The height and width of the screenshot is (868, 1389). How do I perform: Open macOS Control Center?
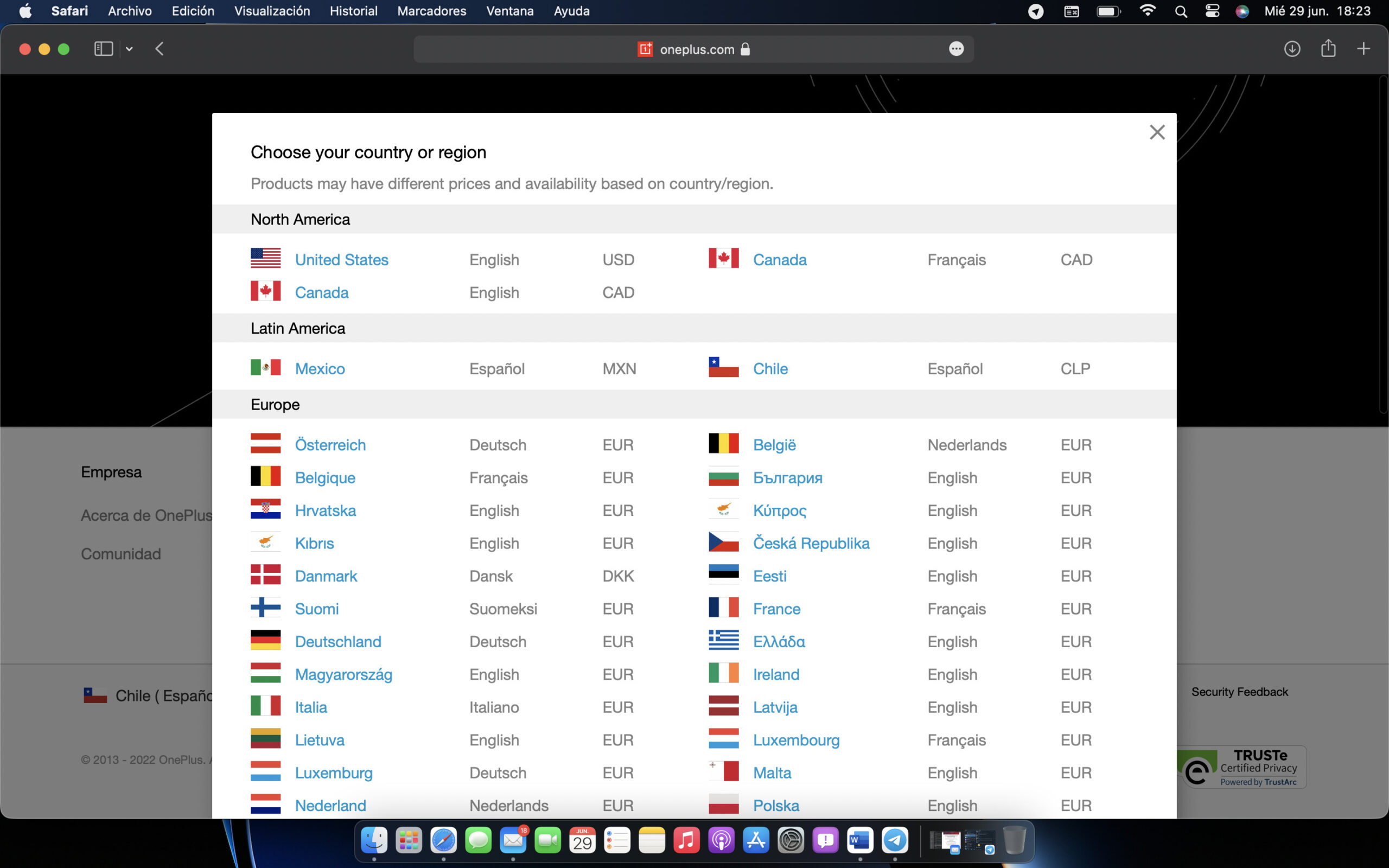coord(1212,11)
